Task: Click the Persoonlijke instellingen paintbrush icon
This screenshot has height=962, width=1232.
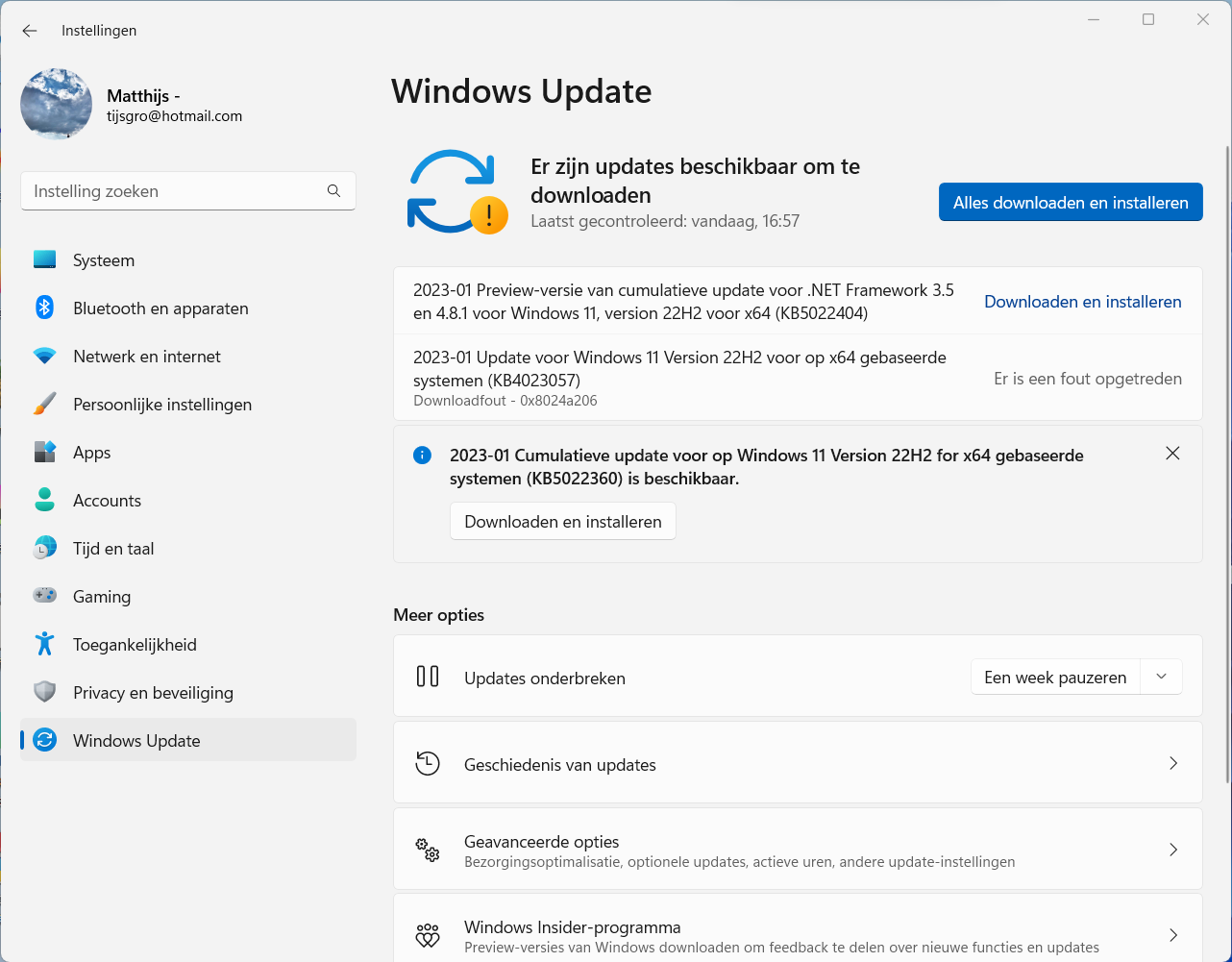Action: [x=44, y=405]
